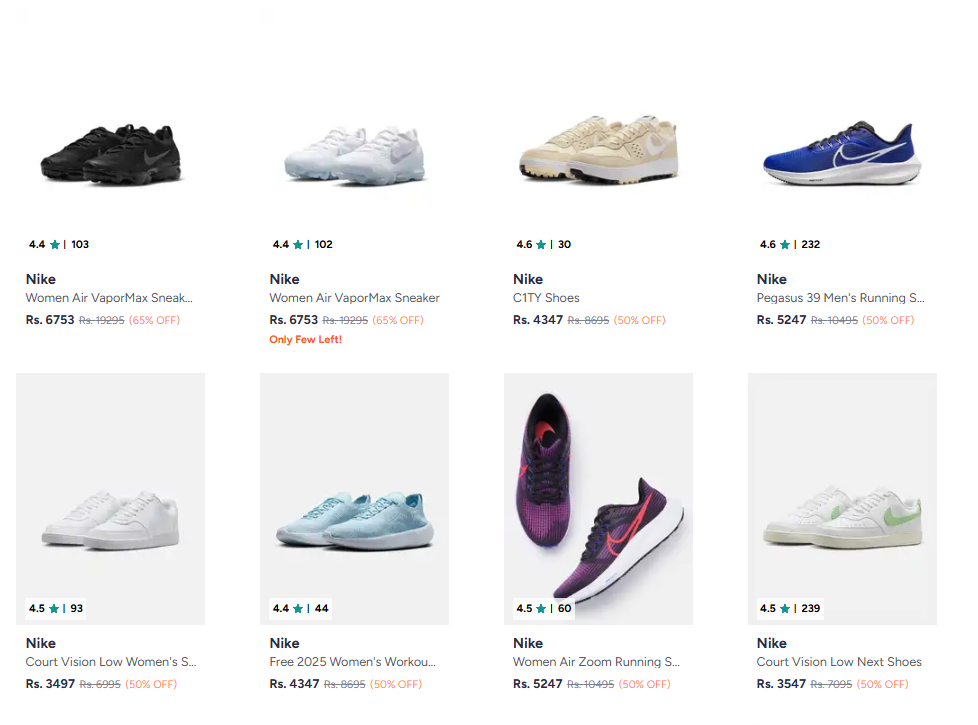Click the star icon on the 4.6 | 30 rating

(x=541, y=245)
